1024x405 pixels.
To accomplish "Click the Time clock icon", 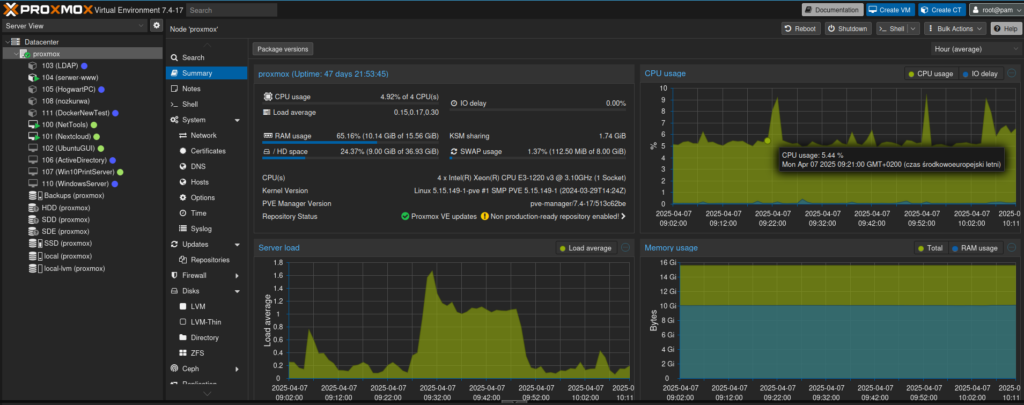I will 183,213.
